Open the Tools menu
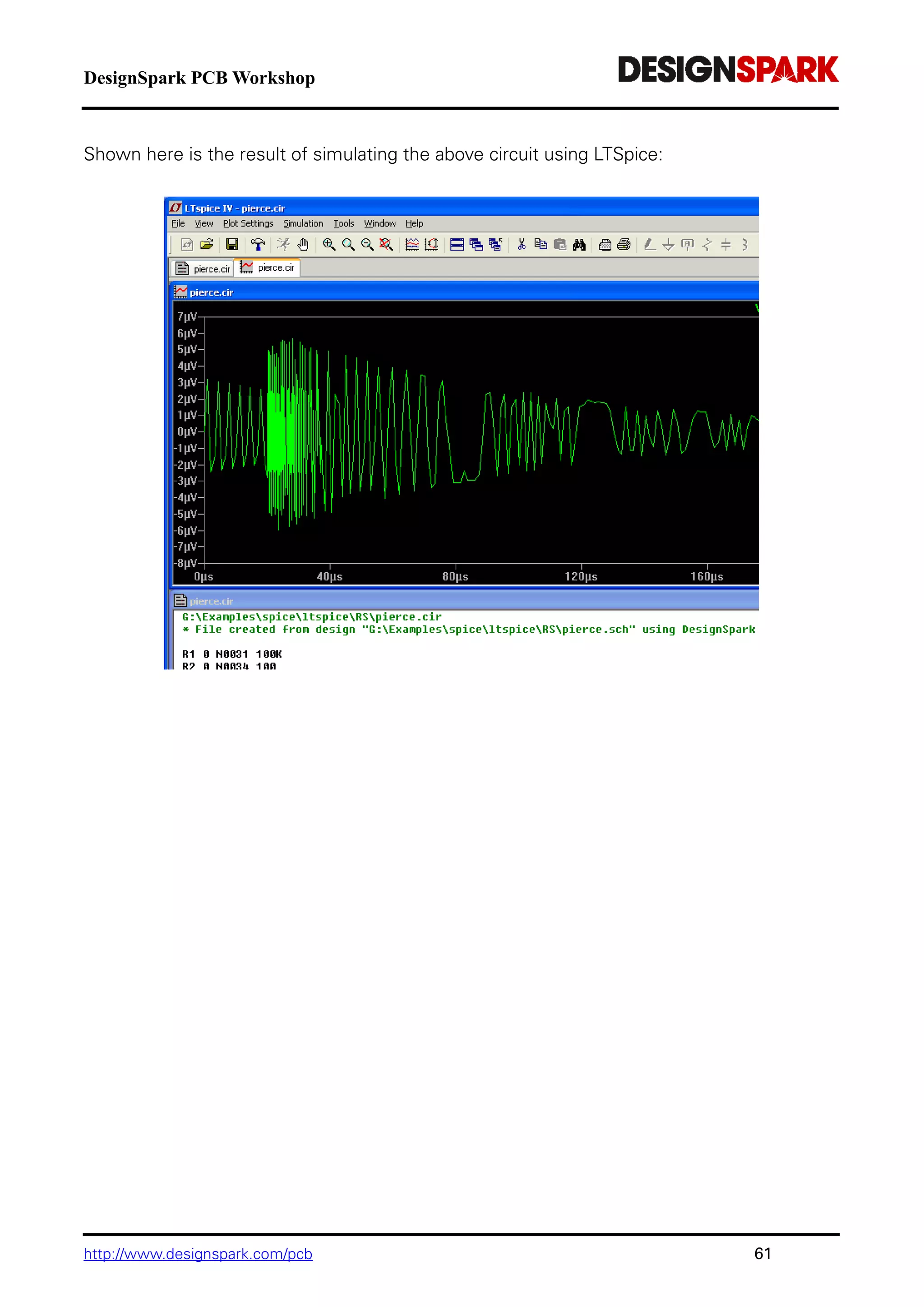924x1307 pixels. pyautogui.click(x=344, y=224)
